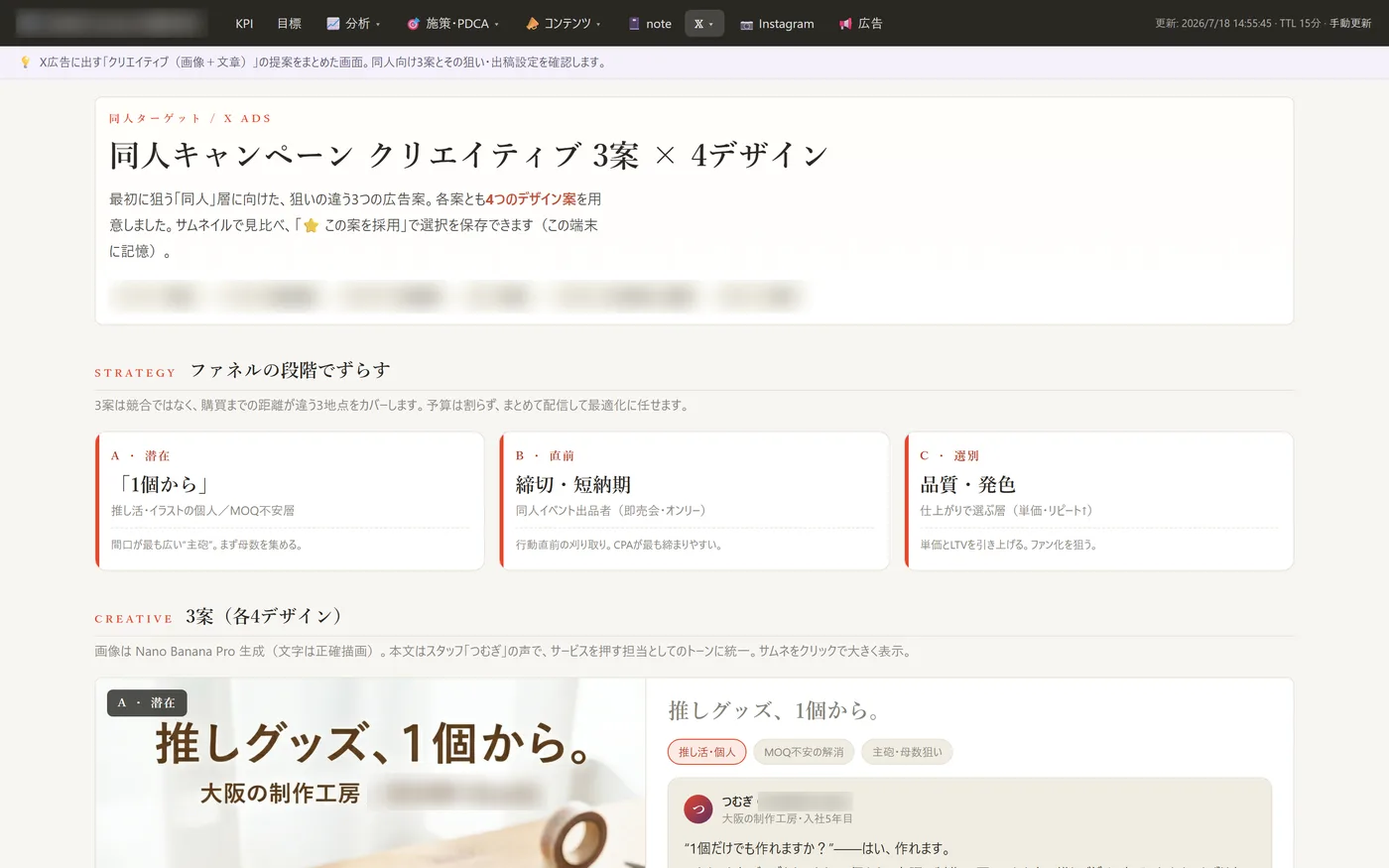Select the A・潜在「1個から」strategy card
Screen dimensions: 1389x868
click(x=290, y=501)
